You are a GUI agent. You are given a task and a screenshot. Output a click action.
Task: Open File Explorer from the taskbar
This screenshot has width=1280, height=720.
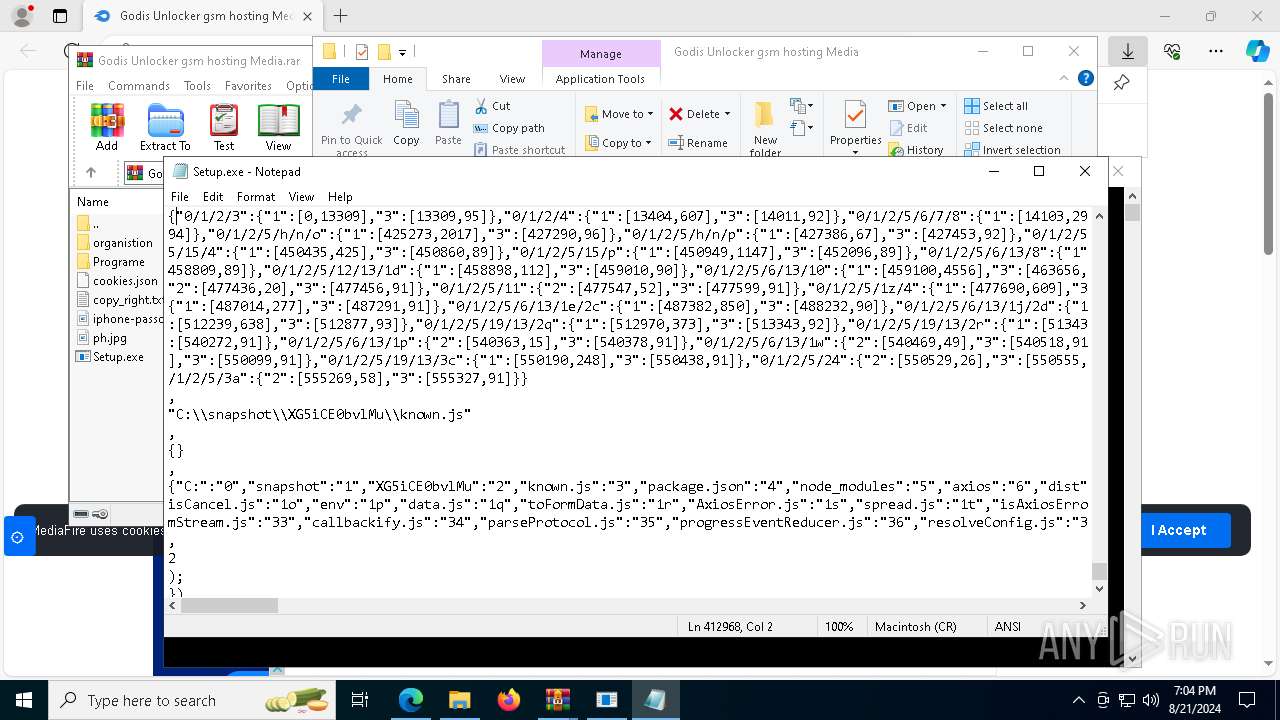[459, 700]
